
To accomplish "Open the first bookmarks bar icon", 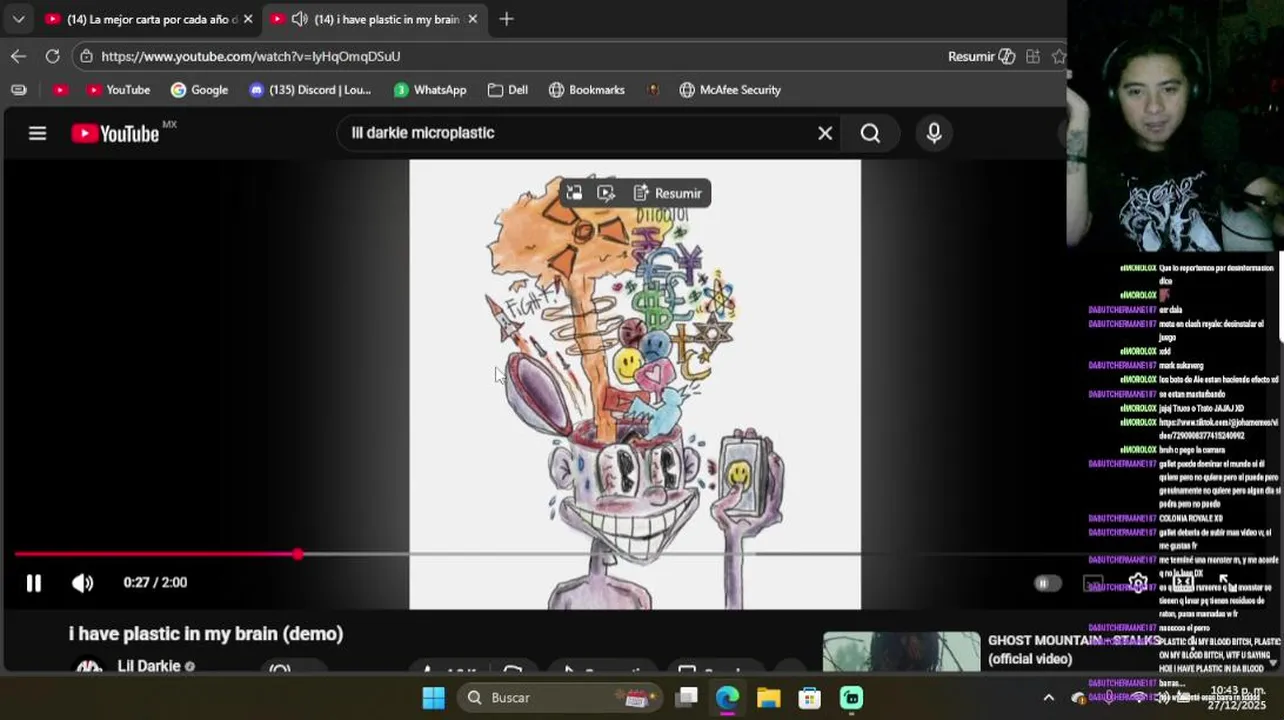I will pos(18,90).
